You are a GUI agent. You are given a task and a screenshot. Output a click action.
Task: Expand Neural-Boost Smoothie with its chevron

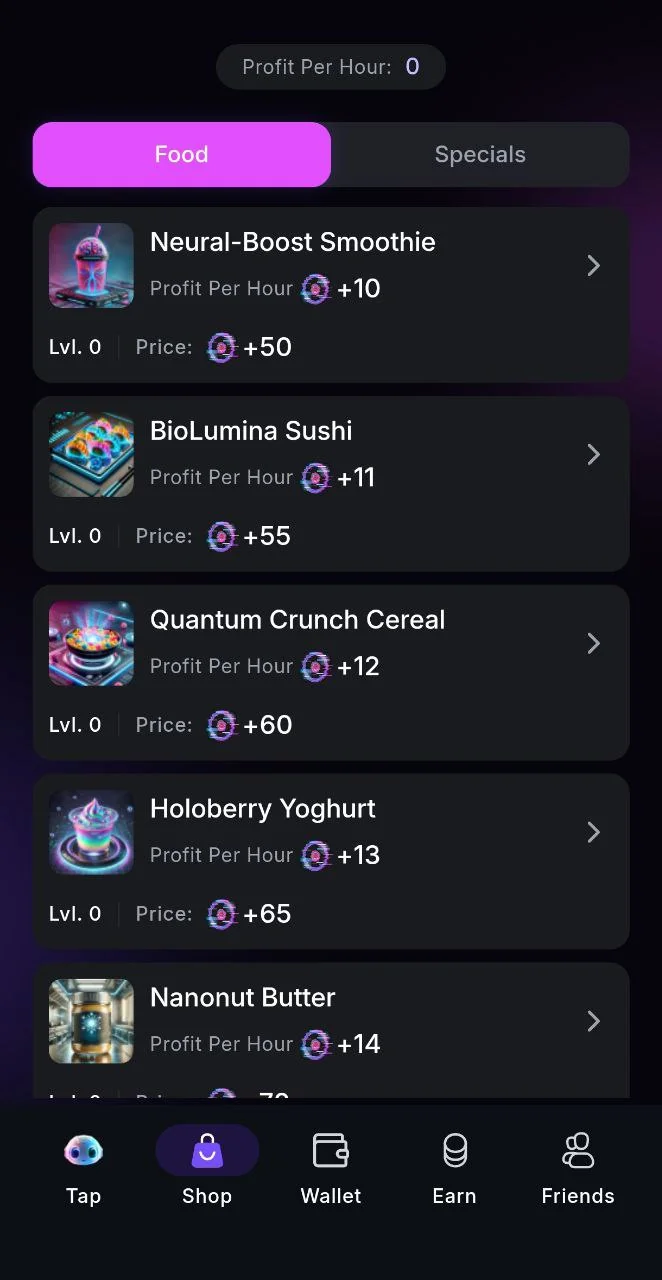(x=593, y=265)
